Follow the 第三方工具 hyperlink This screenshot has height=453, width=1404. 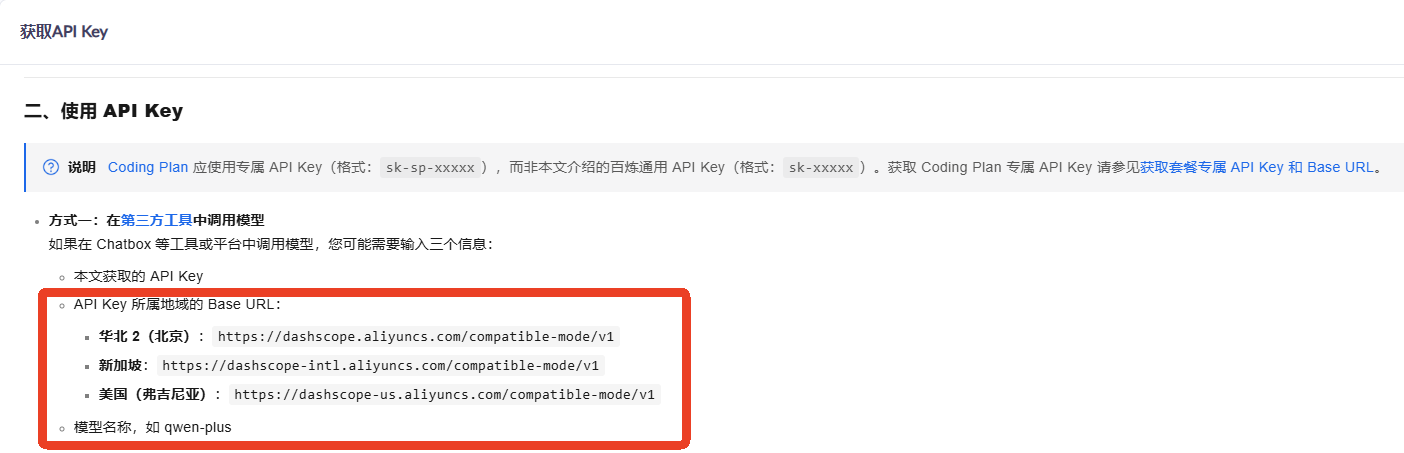(156, 220)
